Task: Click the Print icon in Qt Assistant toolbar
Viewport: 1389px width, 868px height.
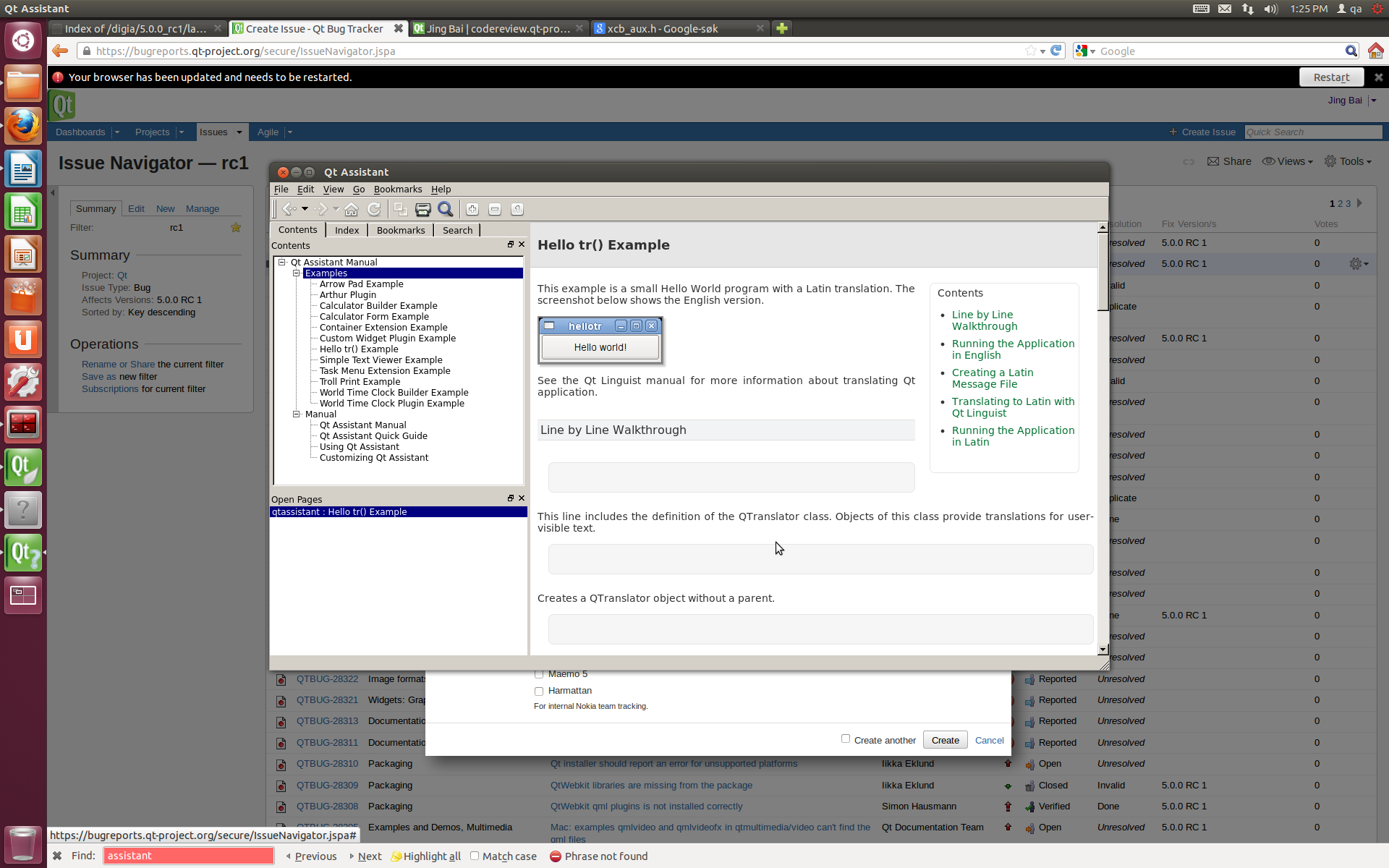Action: point(423,209)
